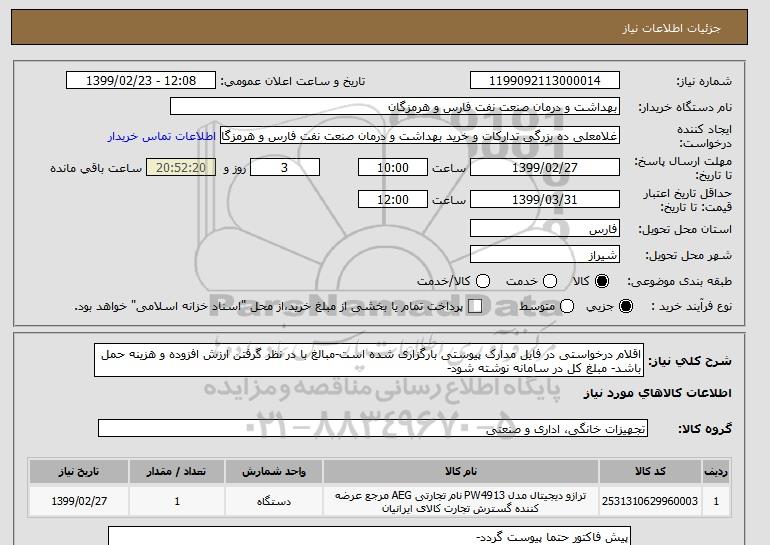Click the general need description text box
Viewport: 770px width, 545px height.
369,361
